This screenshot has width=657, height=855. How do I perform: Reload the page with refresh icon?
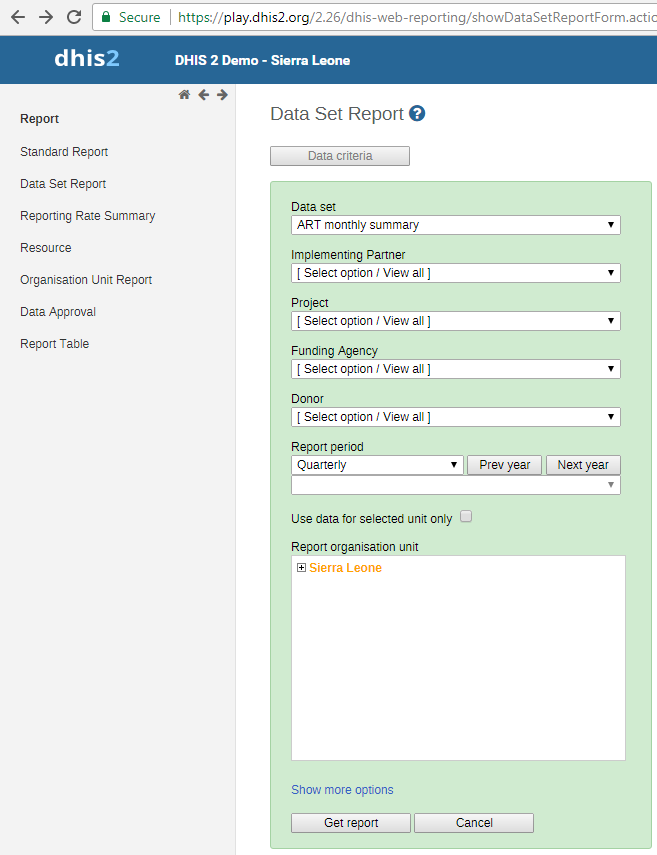73,17
